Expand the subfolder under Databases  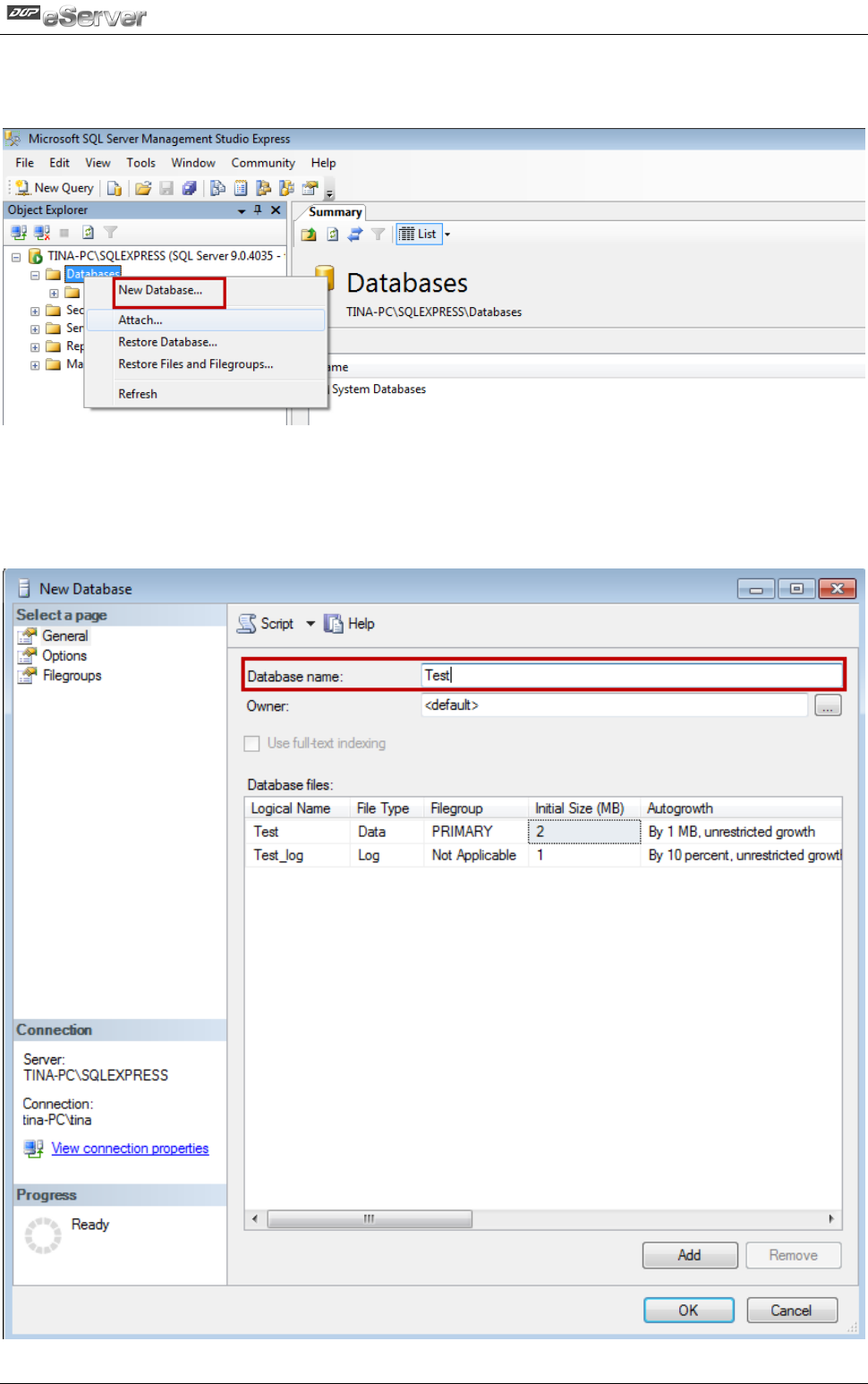[54, 293]
